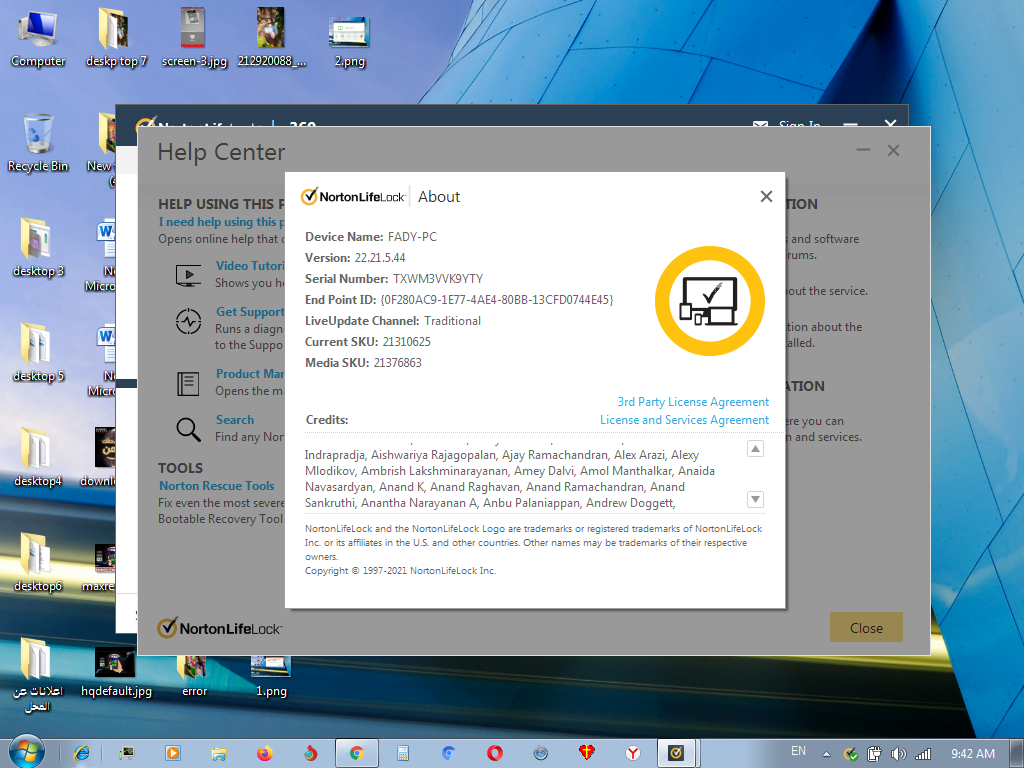The height and width of the screenshot is (768, 1024).
Task: Open the Get Support link
Action: click(x=250, y=312)
